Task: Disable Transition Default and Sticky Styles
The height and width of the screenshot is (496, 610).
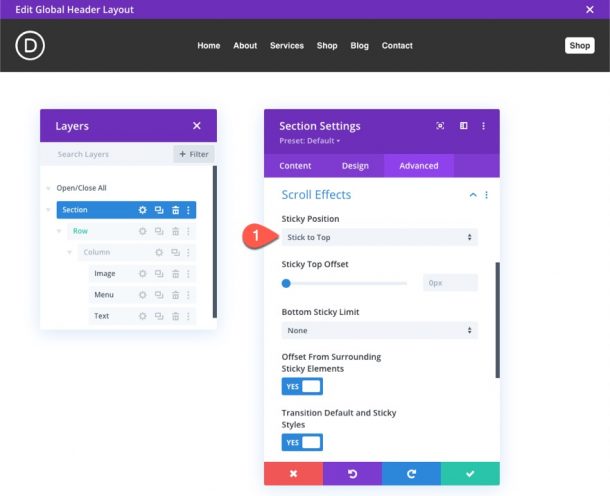Action: pos(302,442)
